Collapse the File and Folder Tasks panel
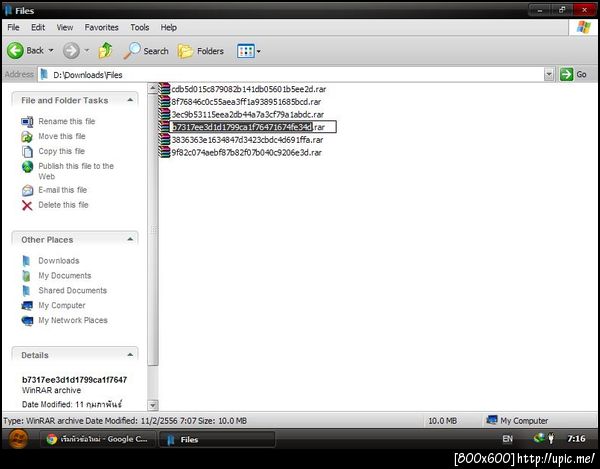The height and width of the screenshot is (469, 600). click(130, 100)
